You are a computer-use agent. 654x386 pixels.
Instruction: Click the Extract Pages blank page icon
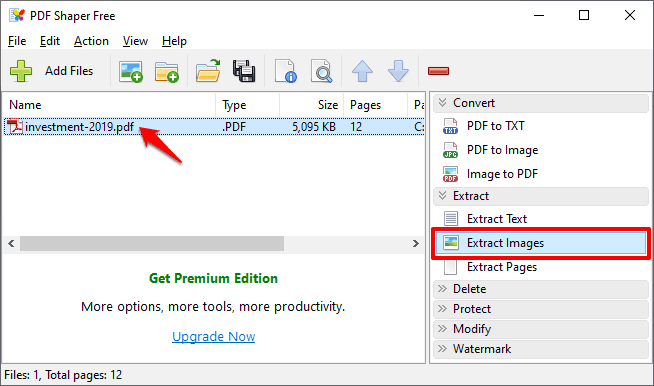450,267
